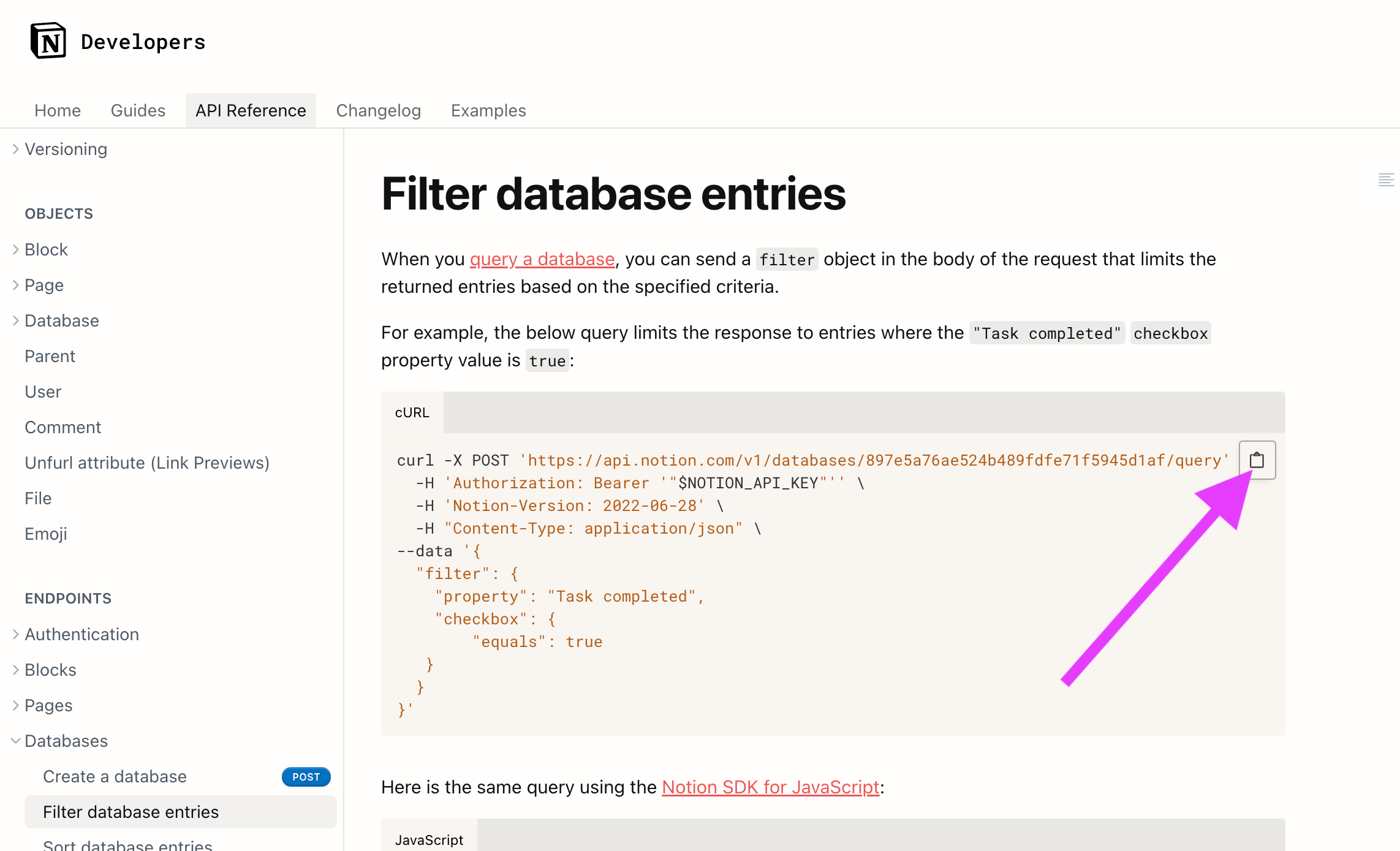Select the Examples tab
Viewport: 1400px width, 851px height.
tap(488, 110)
